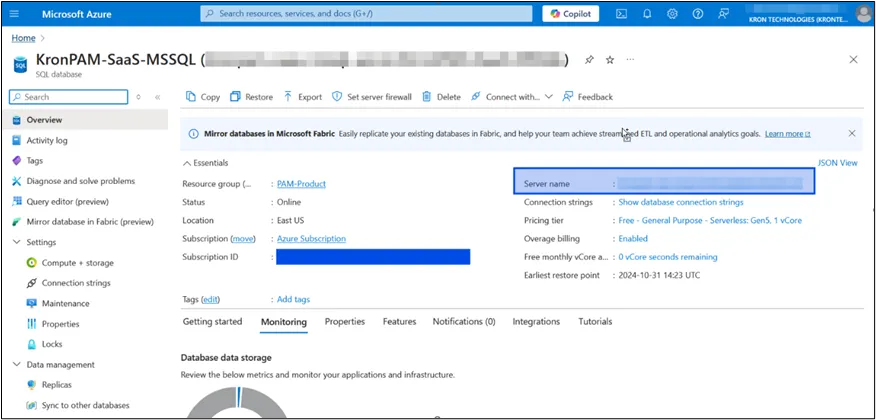This screenshot has height=420, width=876.
Task: Open the Learn more link
Action: [x=788, y=134]
